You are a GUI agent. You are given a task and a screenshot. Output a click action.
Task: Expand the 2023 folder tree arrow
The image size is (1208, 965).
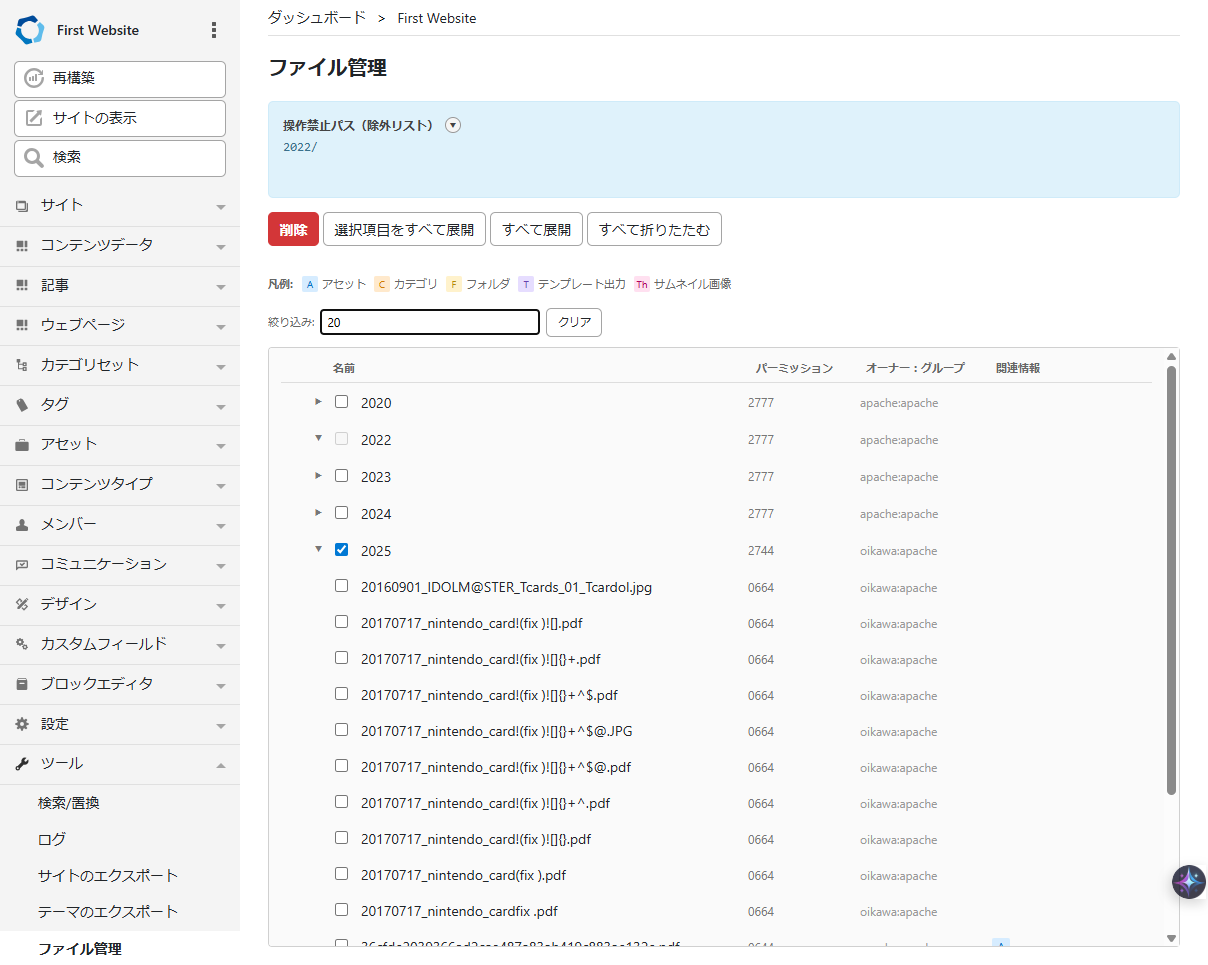(318, 476)
